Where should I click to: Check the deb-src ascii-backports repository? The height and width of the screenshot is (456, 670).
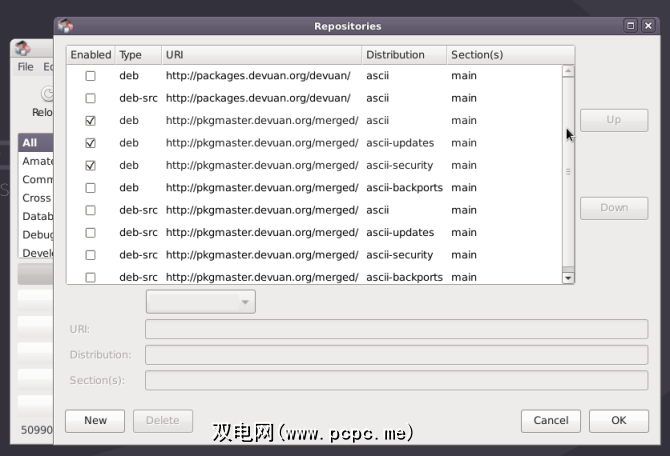90,277
